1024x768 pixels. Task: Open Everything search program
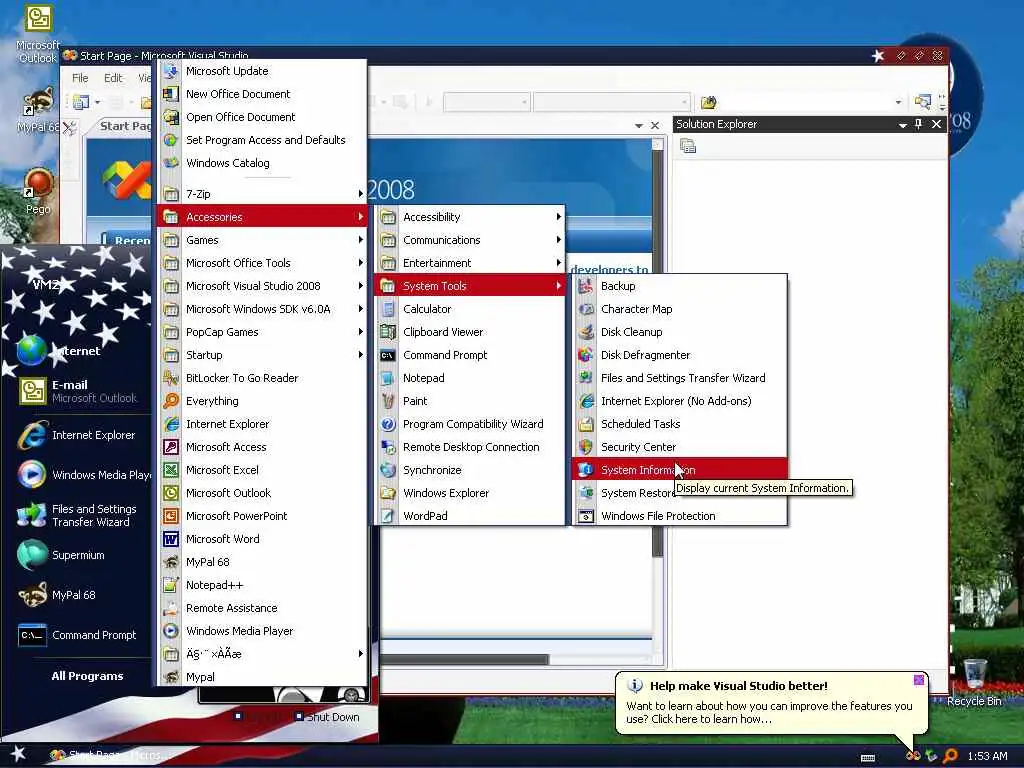click(x=261, y=401)
